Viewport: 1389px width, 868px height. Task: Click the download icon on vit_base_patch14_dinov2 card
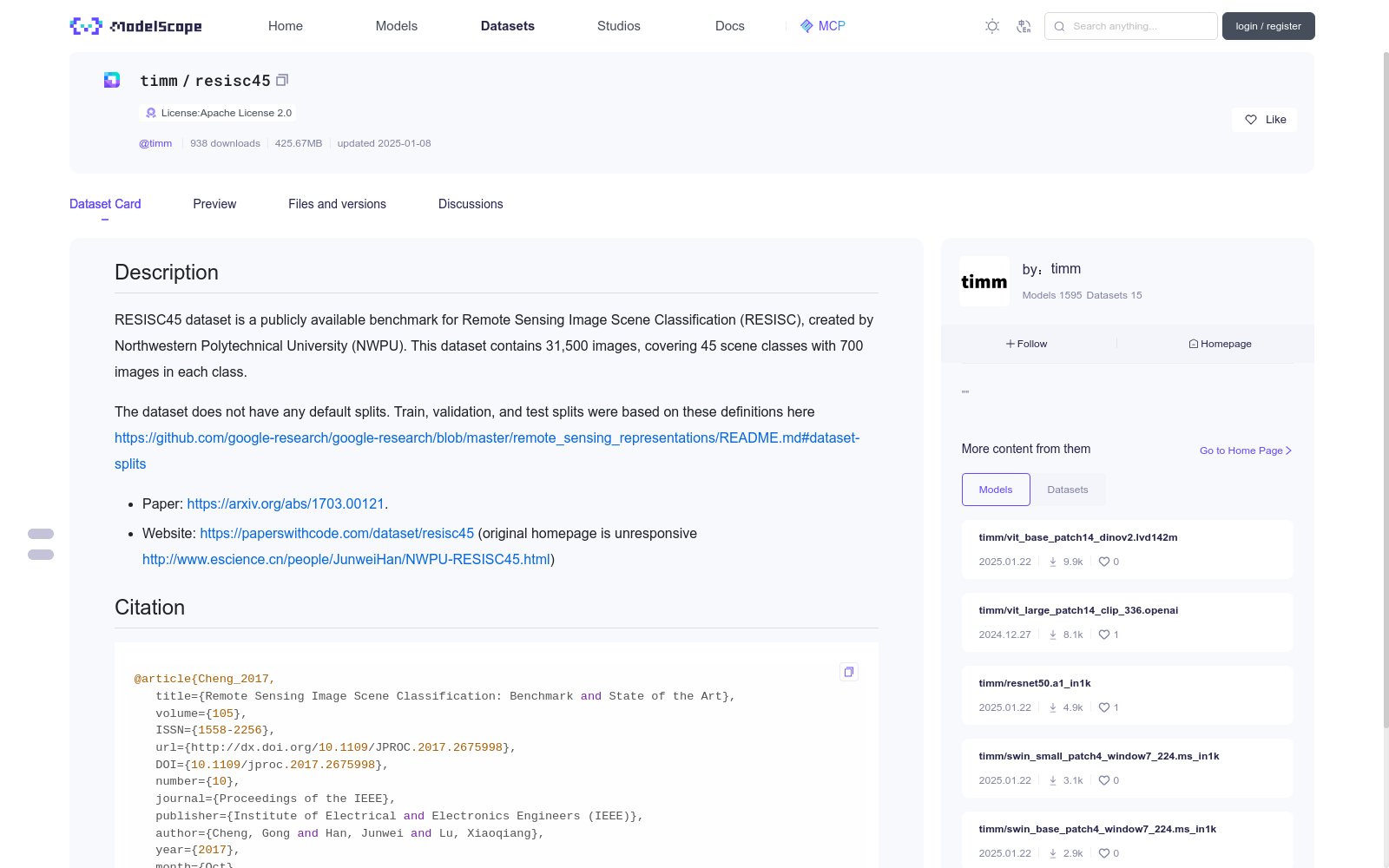[1053, 562]
